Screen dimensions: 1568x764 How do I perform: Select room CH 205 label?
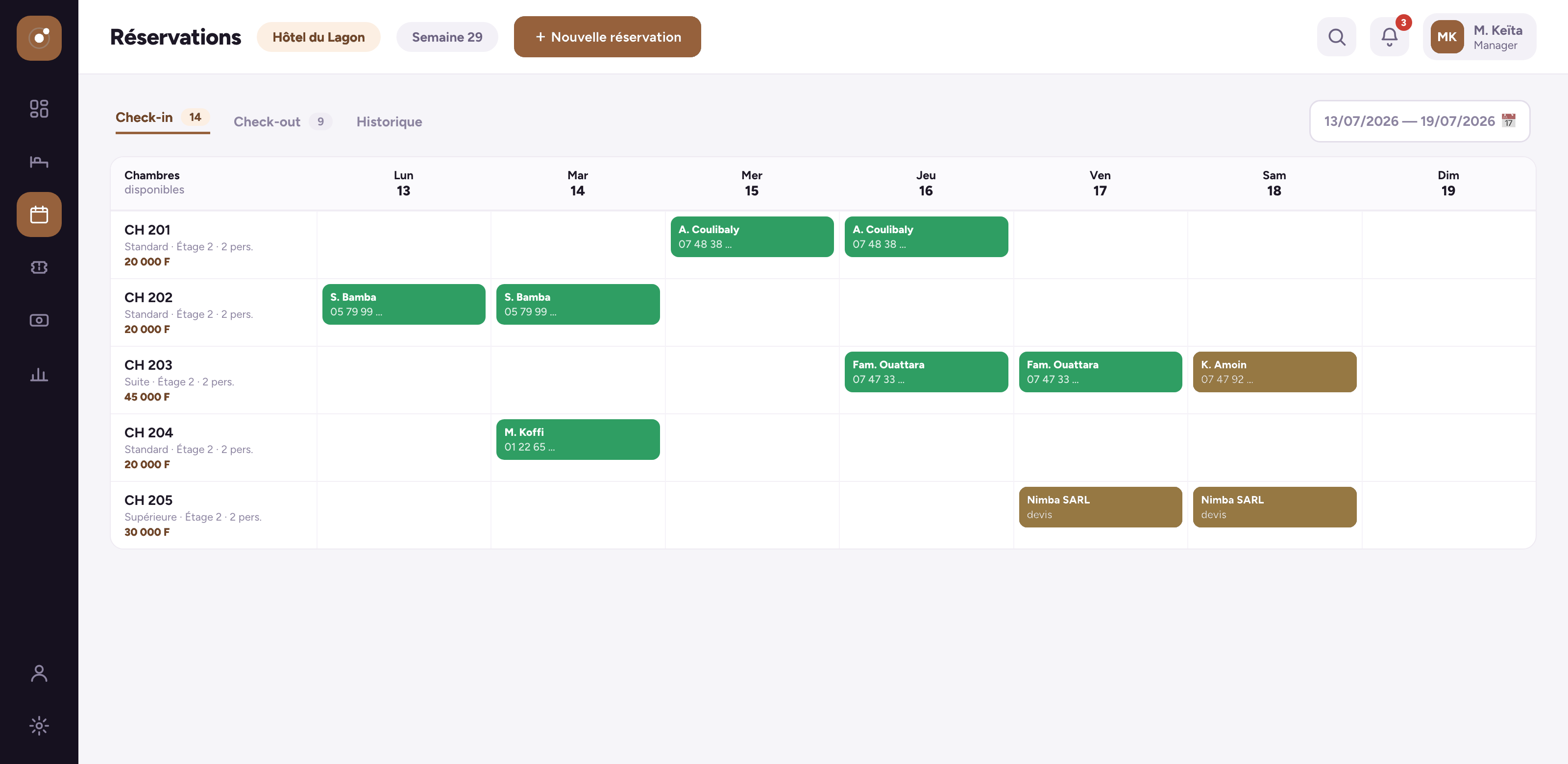coord(148,500)
